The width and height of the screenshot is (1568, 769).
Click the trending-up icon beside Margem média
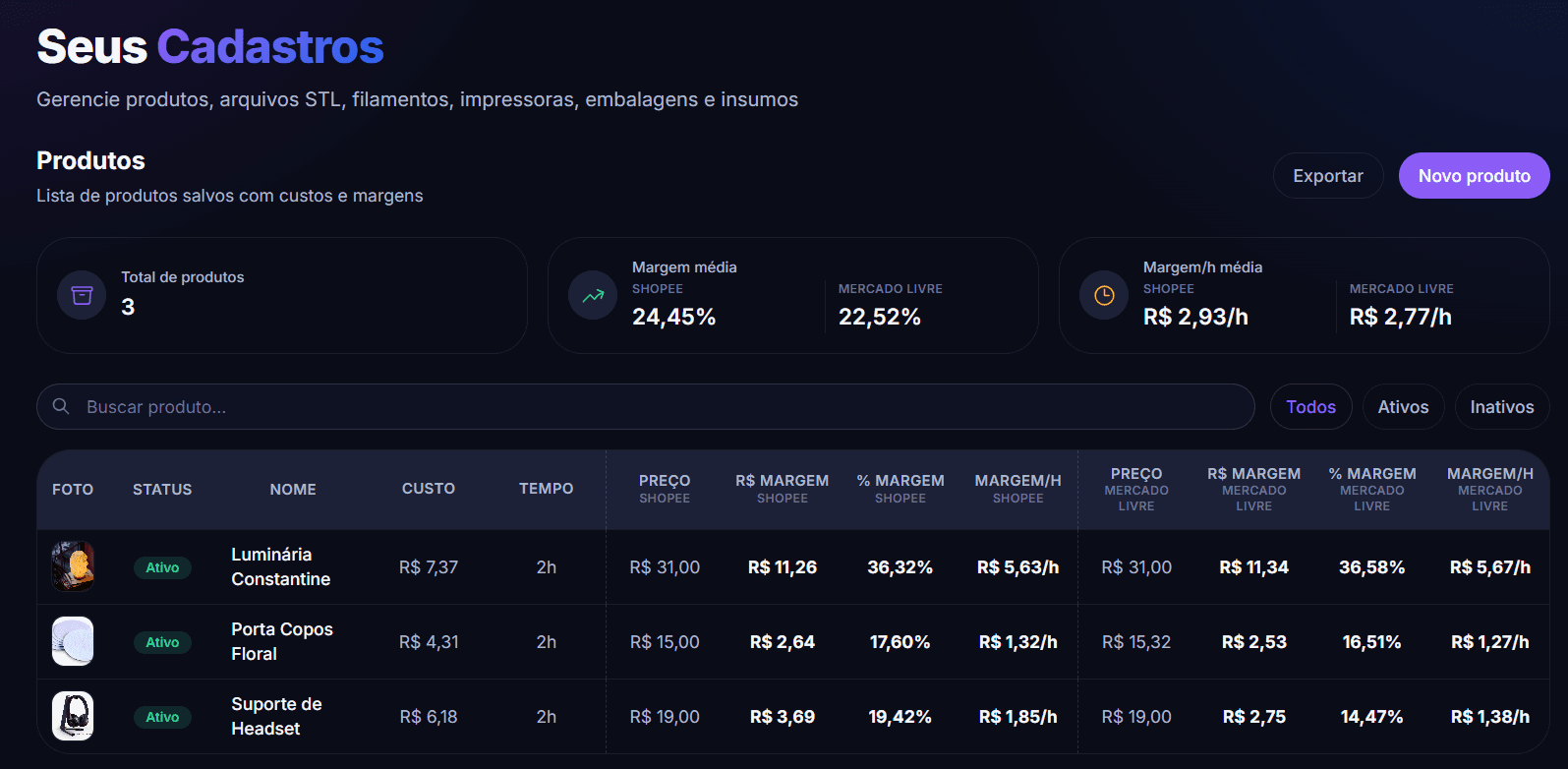pyautogui.click(x=593, y=295)
